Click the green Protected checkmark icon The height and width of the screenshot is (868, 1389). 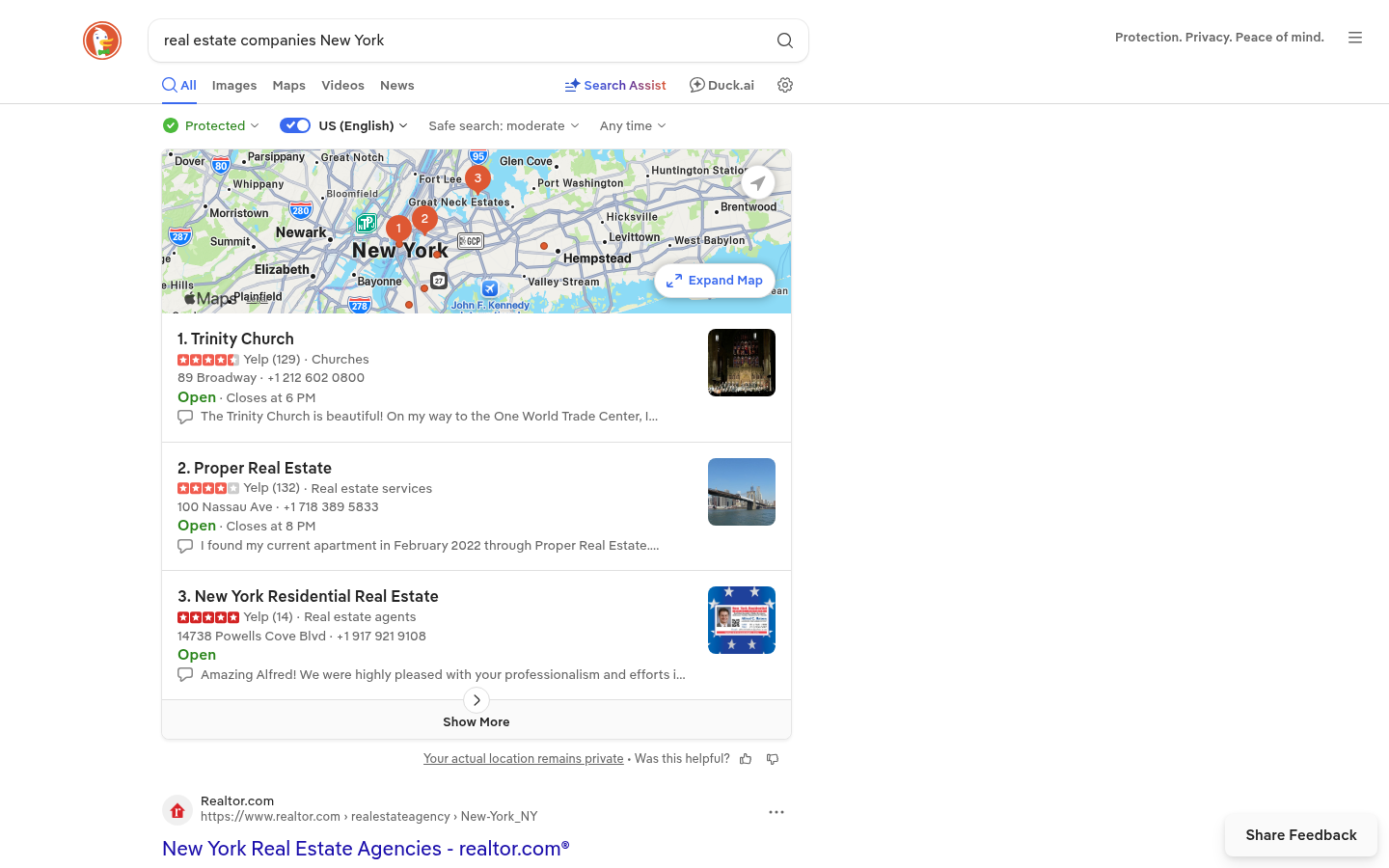(171, 125)
